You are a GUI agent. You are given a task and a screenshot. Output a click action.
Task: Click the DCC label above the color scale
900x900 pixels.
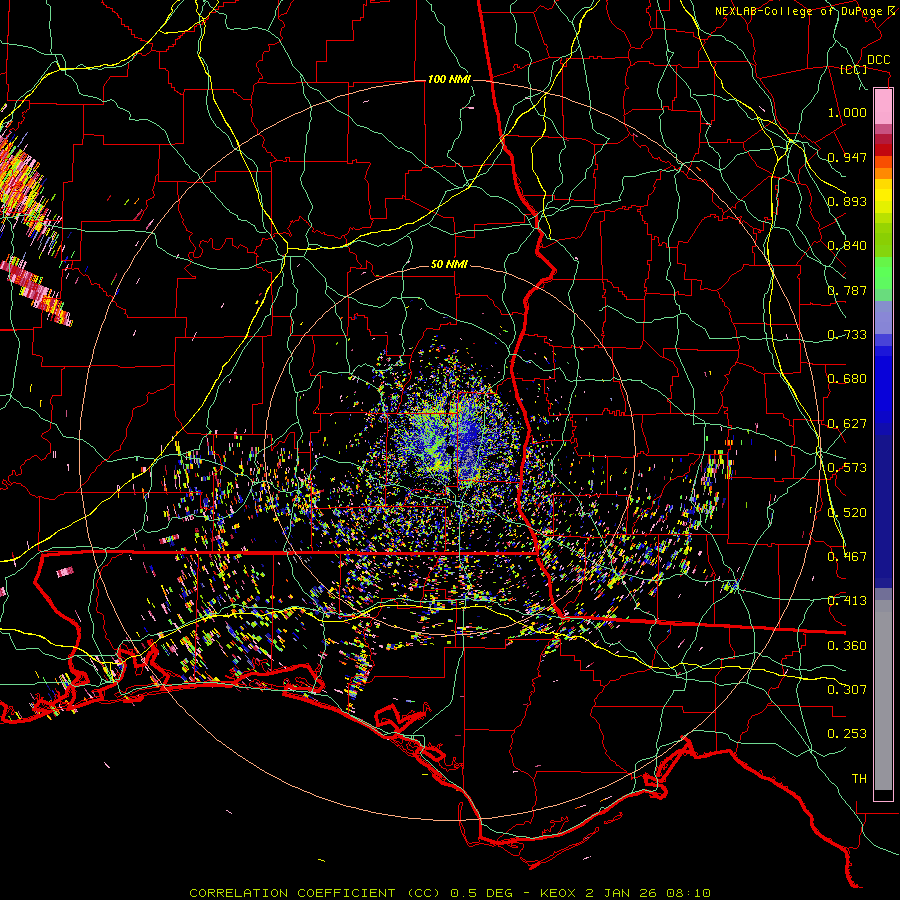(878, 60)
